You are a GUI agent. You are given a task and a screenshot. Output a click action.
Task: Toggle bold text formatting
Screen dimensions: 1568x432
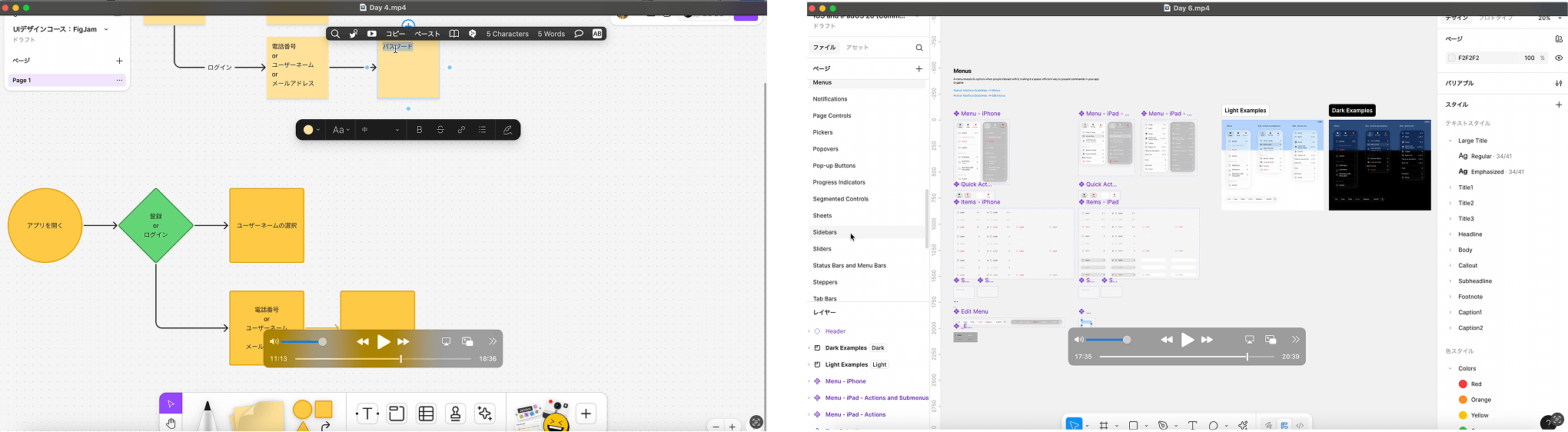tap(420, 130)
